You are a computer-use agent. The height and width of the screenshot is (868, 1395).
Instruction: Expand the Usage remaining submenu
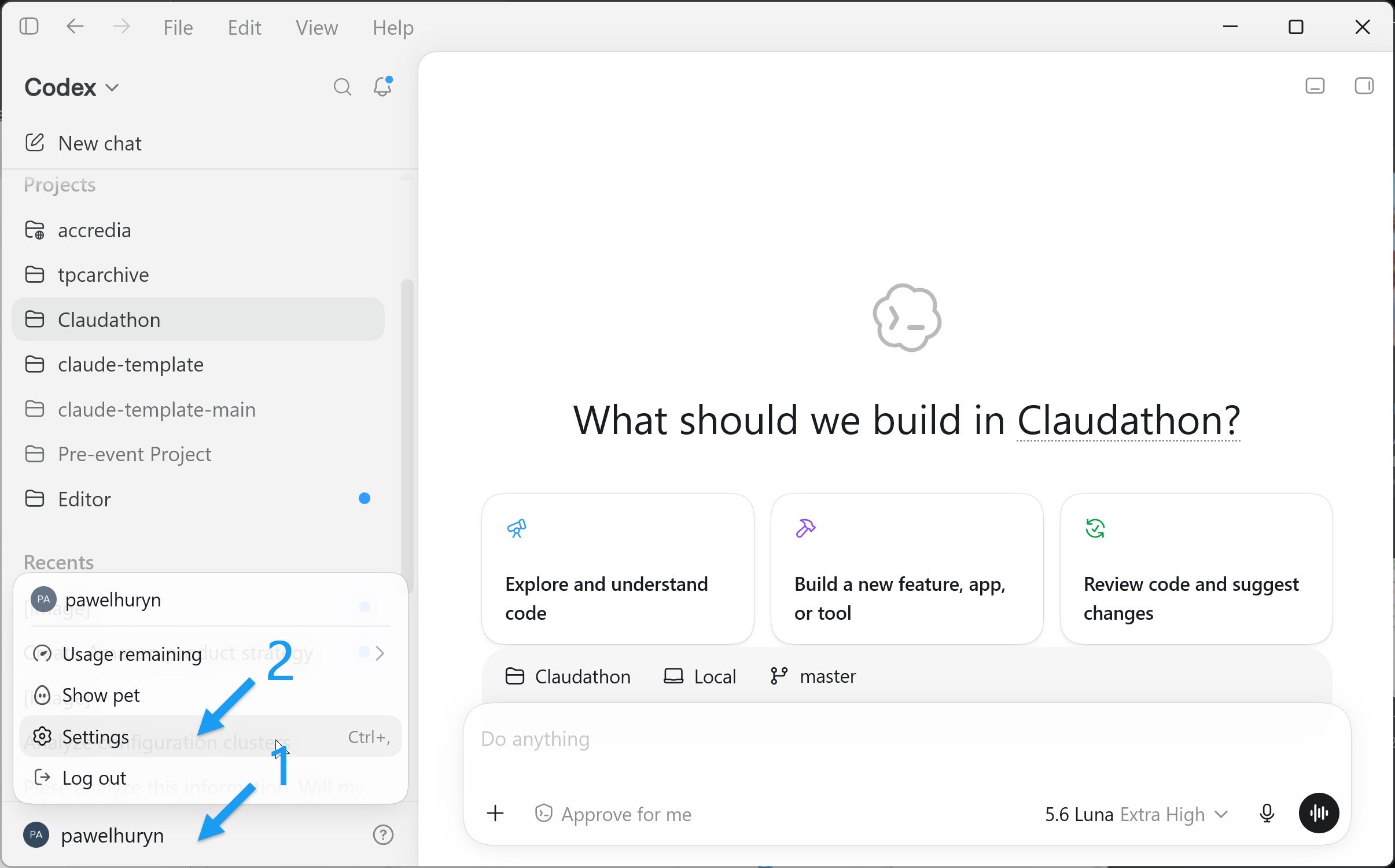(211, 654)
